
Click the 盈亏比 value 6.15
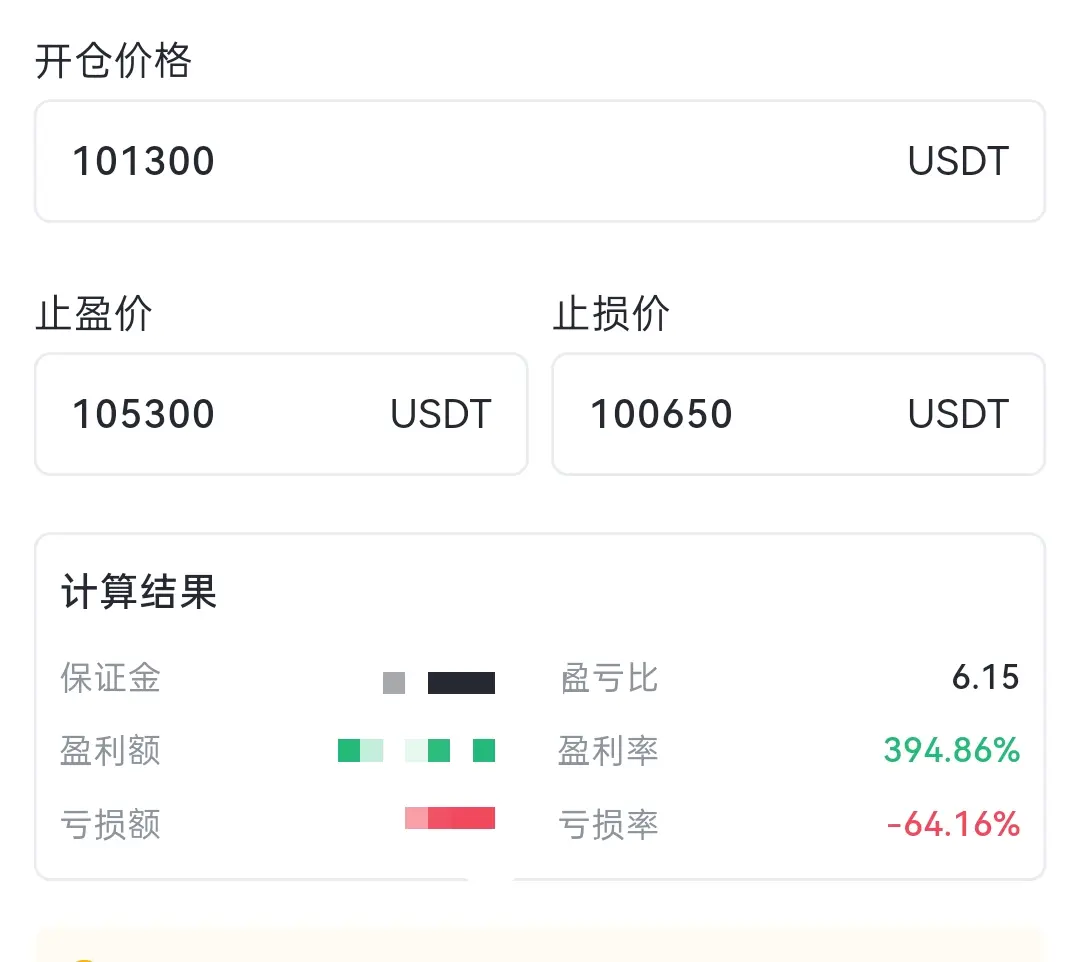[x=985, y=678]
